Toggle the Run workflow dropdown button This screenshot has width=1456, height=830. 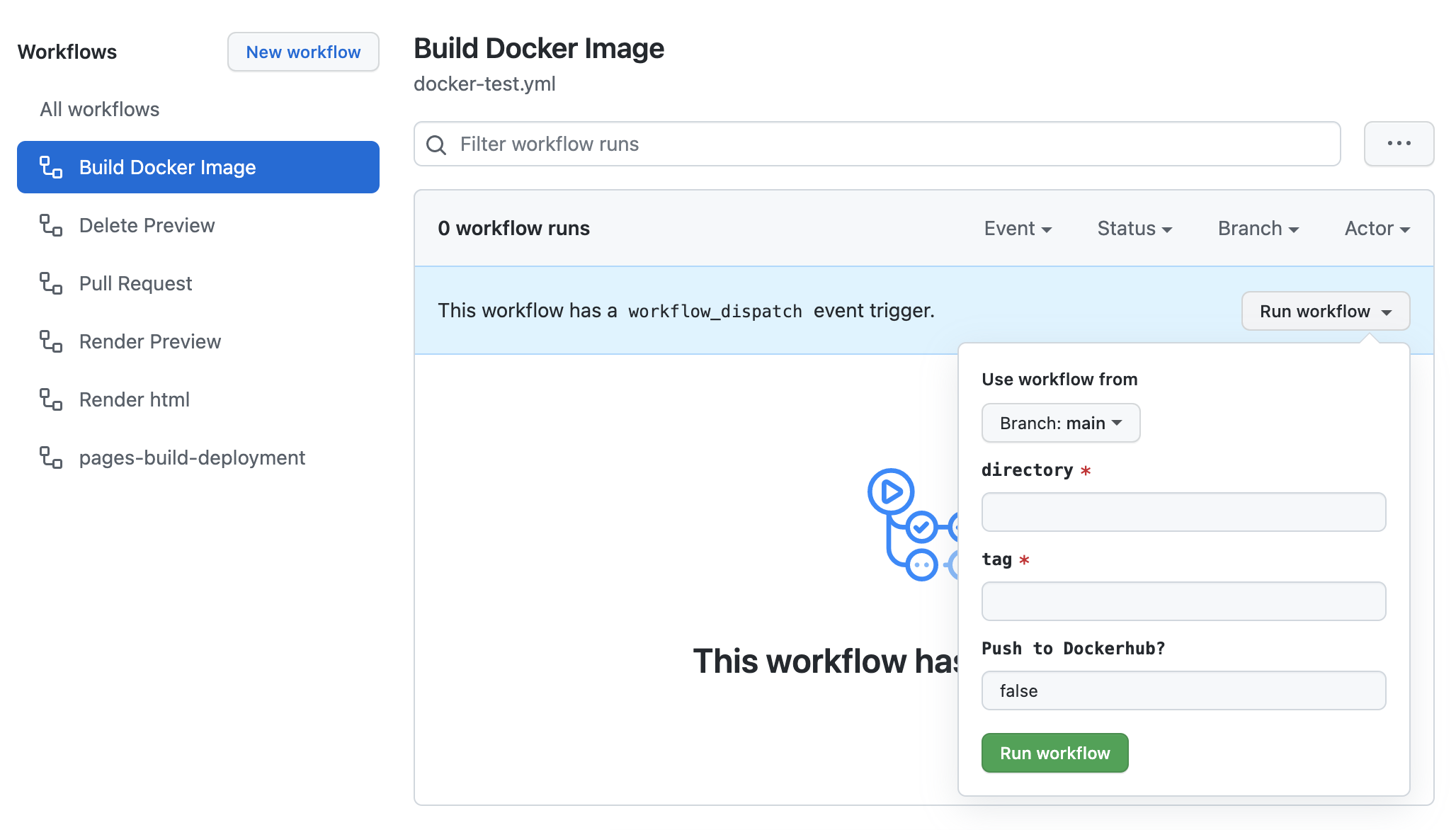(x=1325, y=312)
